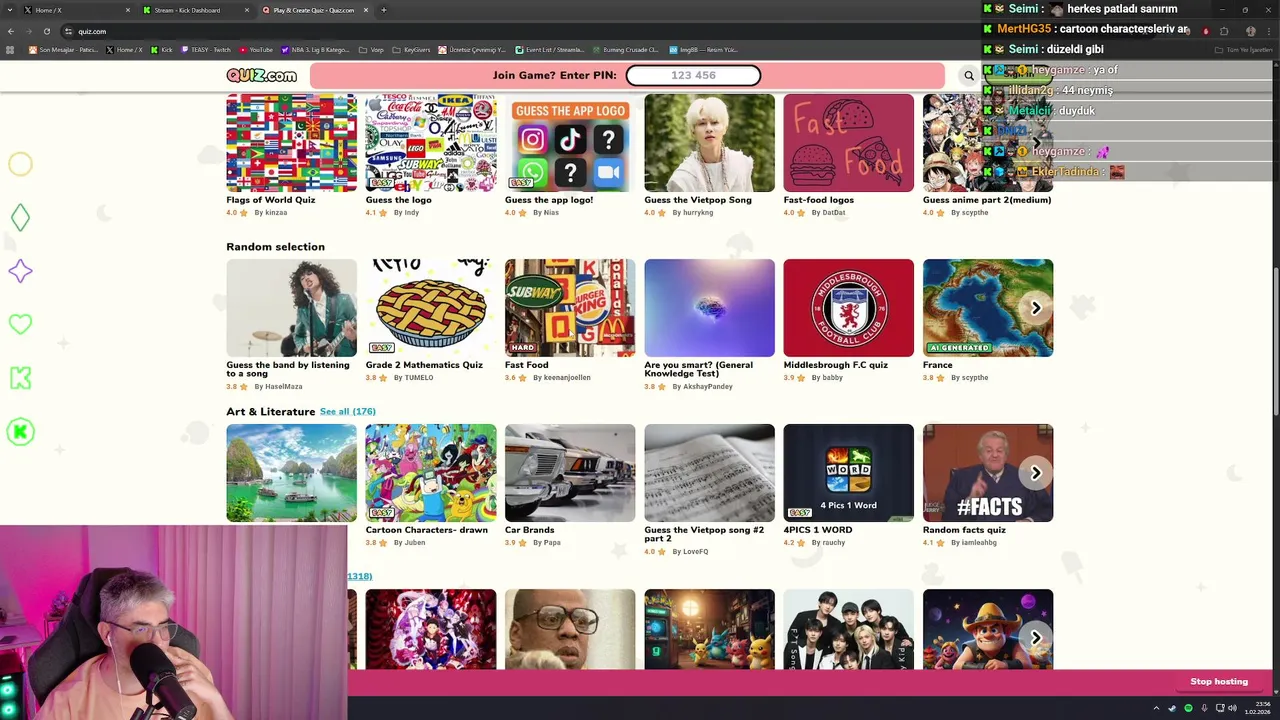Open the HARD Fast Food quiz
Viewport: 1280px width, 720px height.
pyautogui.click(x=570, y=308)
